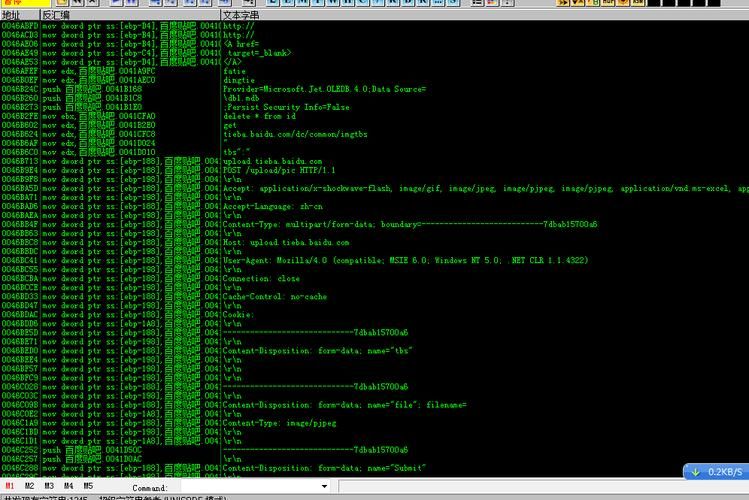Open Executable modules with E button
749x500 pixels.
click(284, 3)
